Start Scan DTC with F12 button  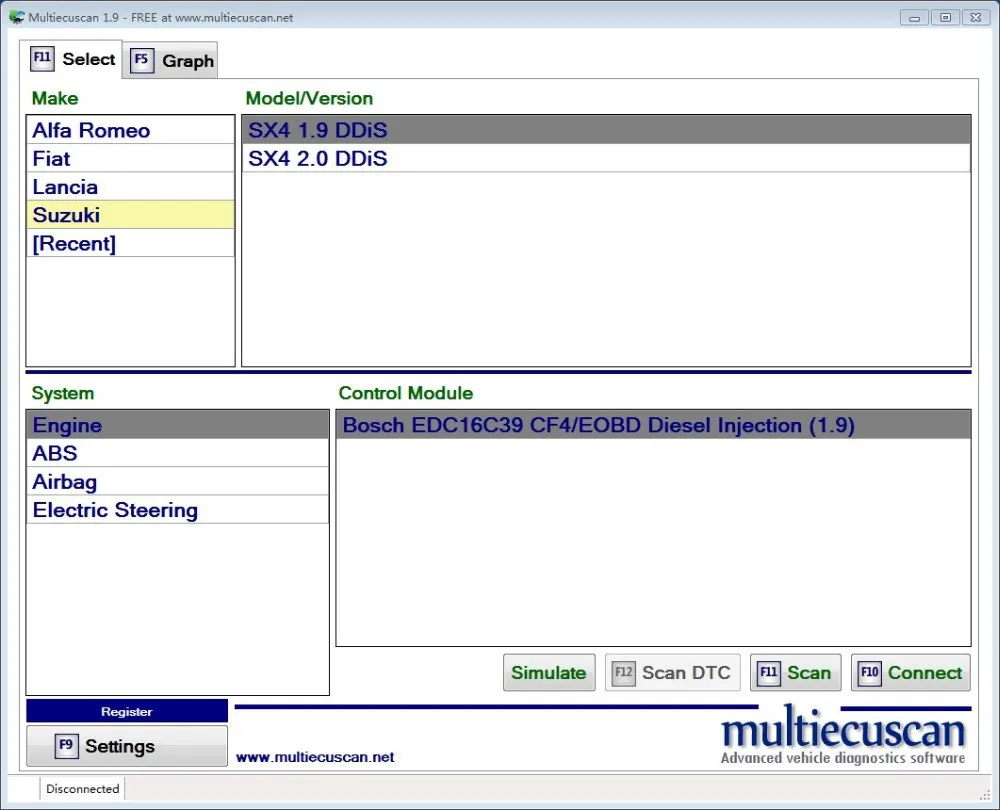pyautogui.click(x=672, y=672)
